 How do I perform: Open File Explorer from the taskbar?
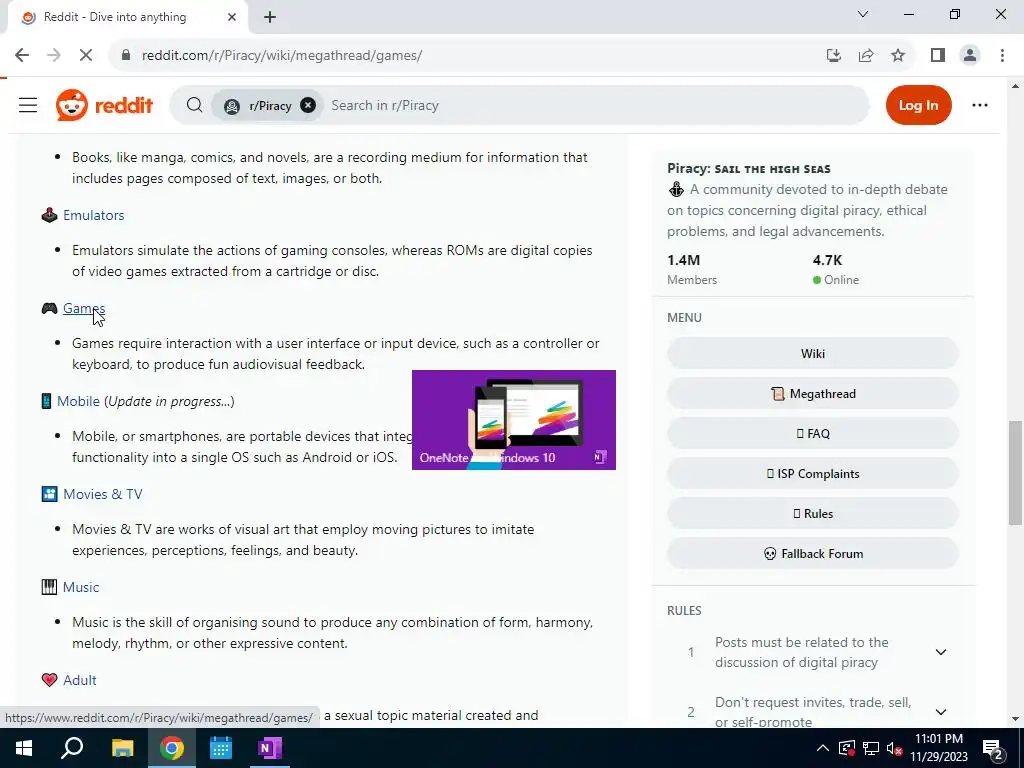click(122, 748)
